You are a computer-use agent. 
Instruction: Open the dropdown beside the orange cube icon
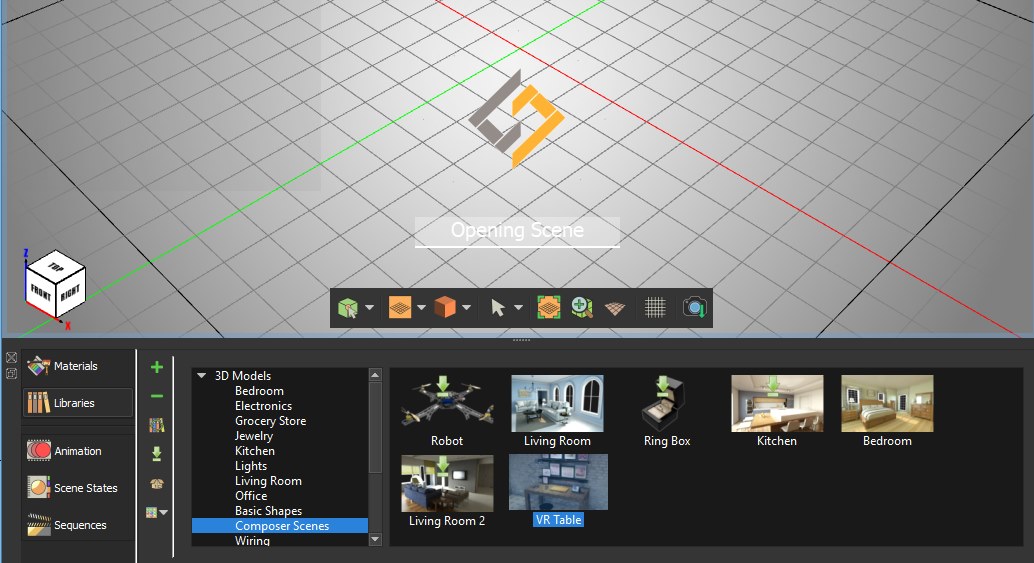466,308
